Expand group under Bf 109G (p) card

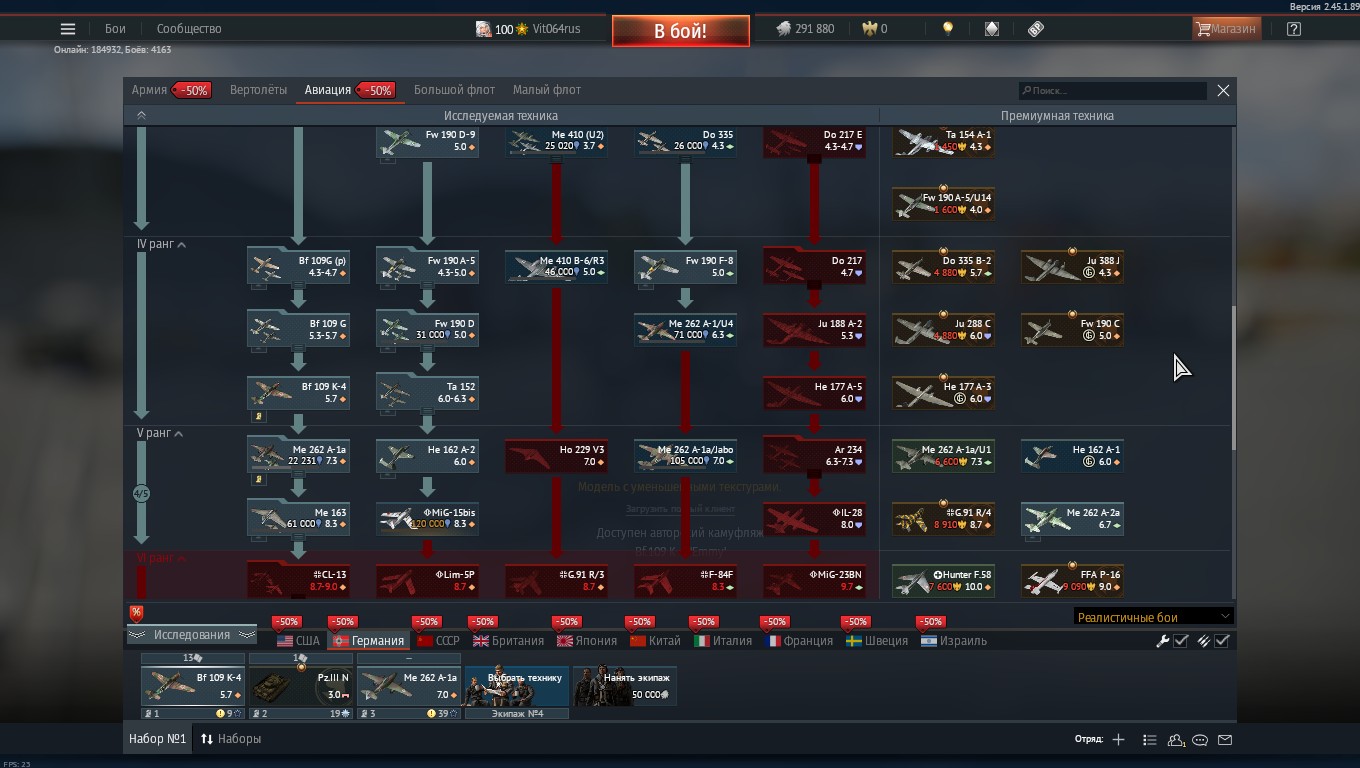tap(259, 286)
